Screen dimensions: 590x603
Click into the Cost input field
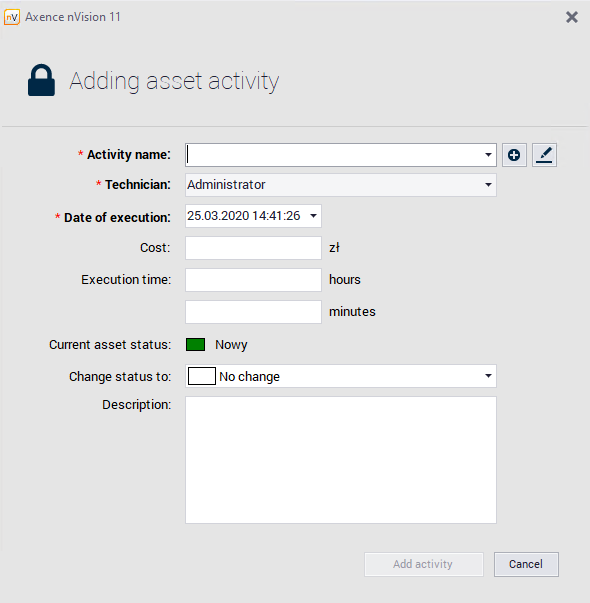253,248
